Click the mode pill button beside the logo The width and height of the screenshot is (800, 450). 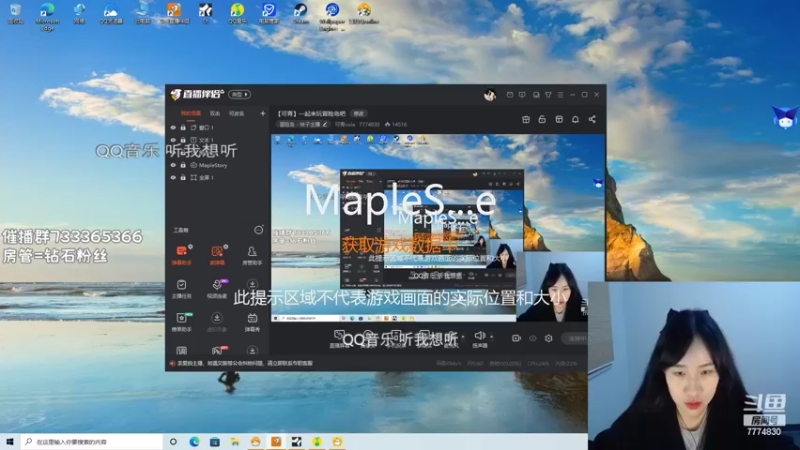point(239,94)
